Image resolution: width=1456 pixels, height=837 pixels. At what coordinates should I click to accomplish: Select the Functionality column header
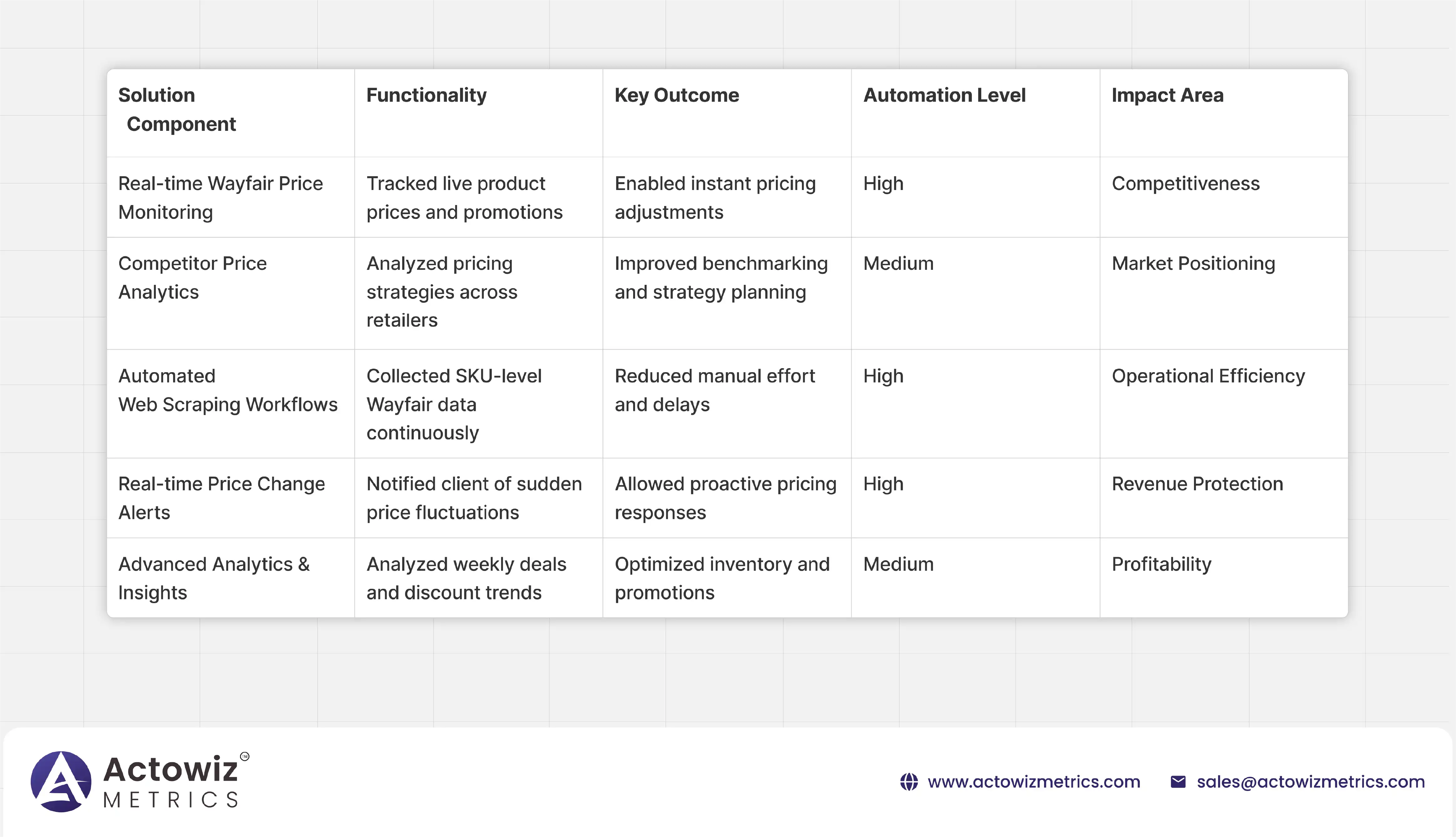click(427, 95)
